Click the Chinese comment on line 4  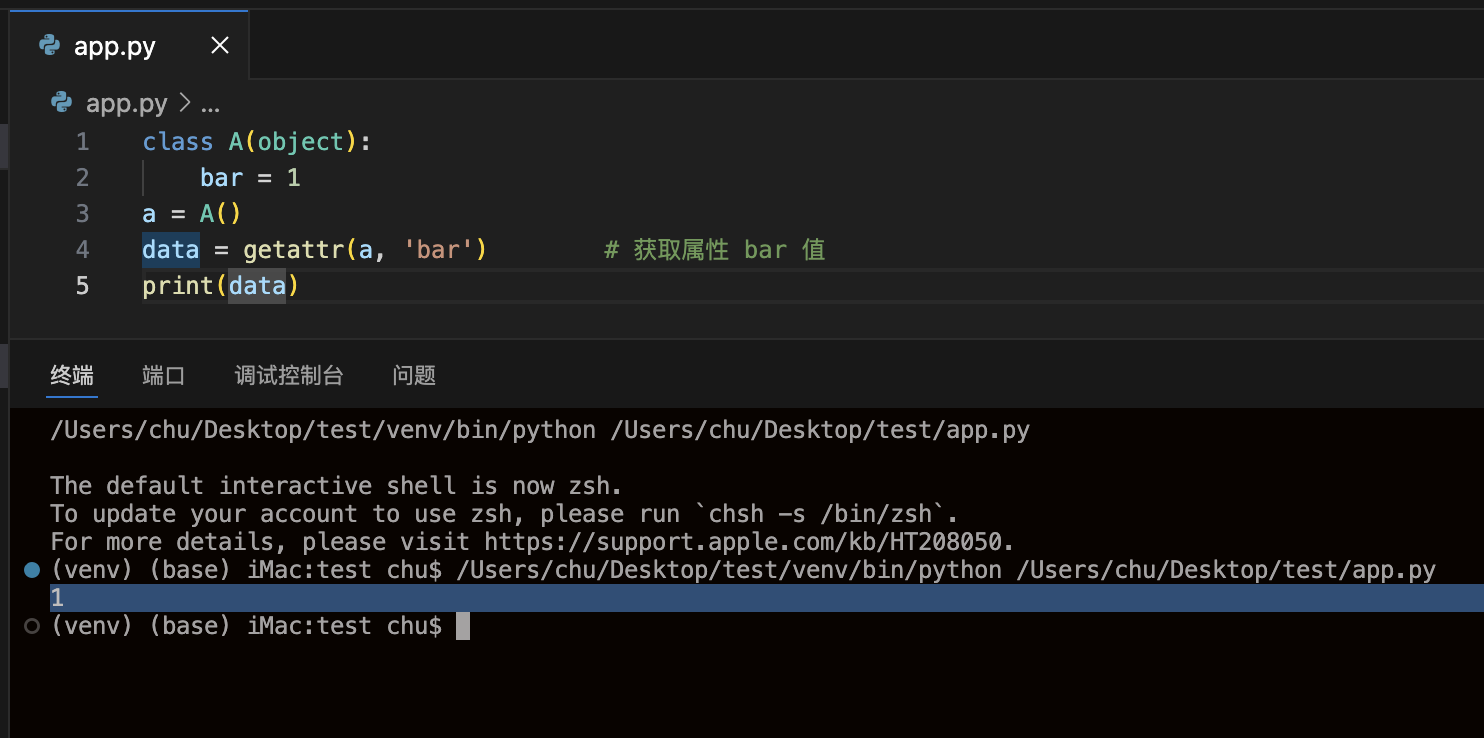pos(714,249)
